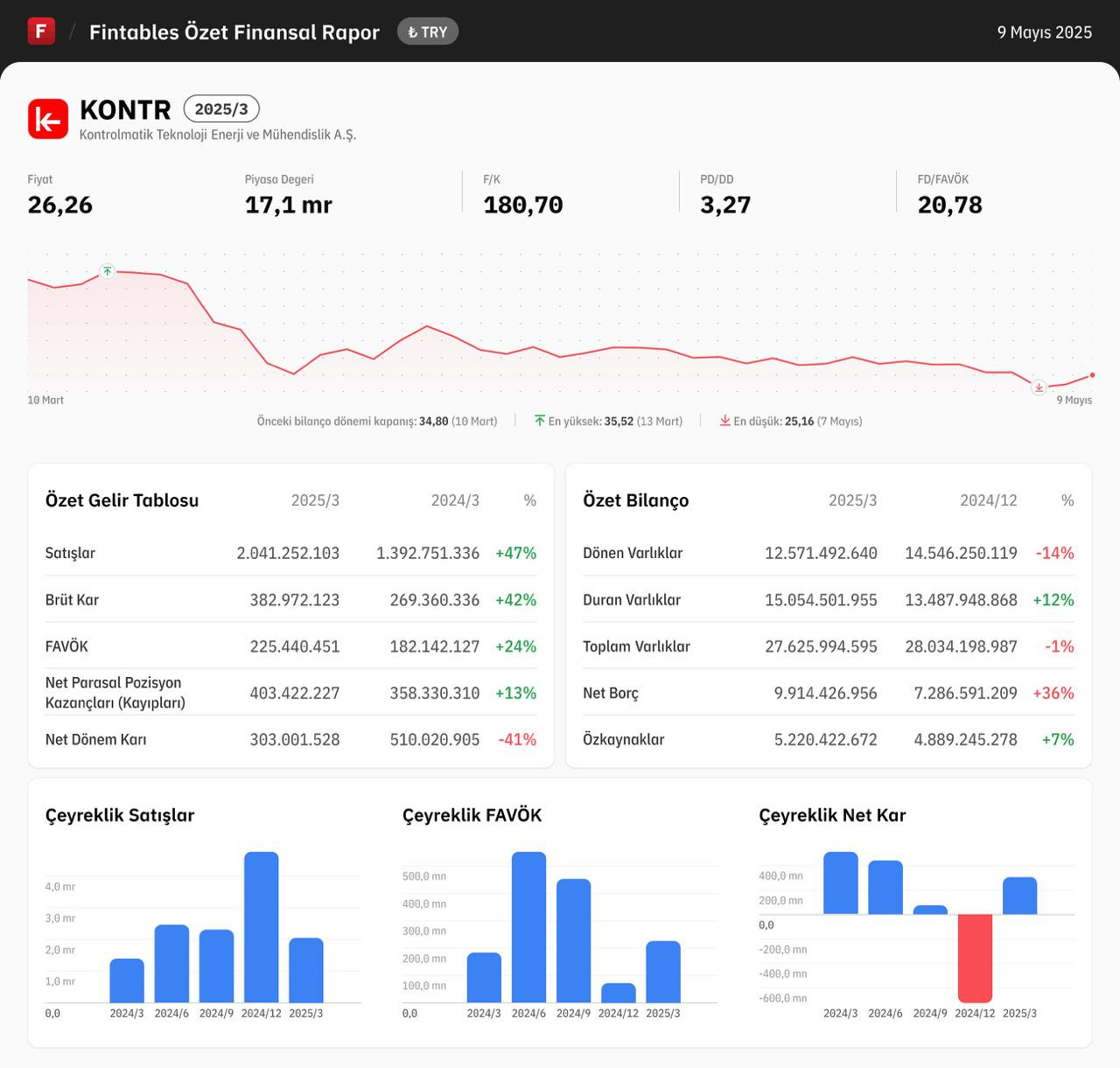Viewport: 1120px width, 1068px height.
Task: Click Net Borç +36% change
Action: 1053,693
